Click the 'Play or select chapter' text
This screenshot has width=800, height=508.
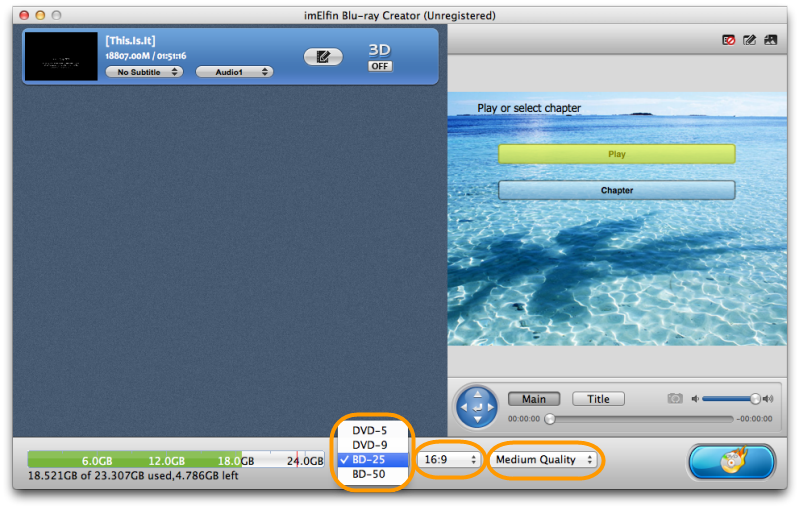tap(529, 108)
